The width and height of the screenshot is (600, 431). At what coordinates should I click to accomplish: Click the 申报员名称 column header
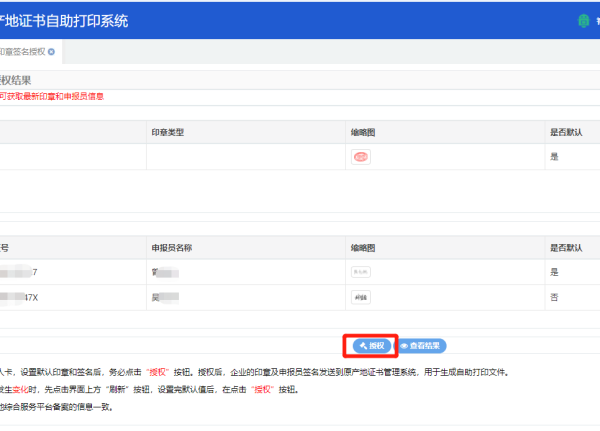(x=172, y=248)
